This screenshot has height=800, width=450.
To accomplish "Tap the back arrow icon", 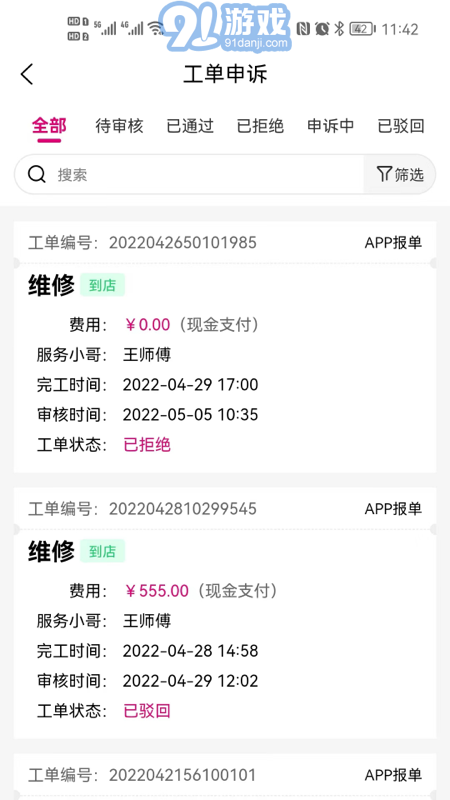I will click(x=27, y=74).
